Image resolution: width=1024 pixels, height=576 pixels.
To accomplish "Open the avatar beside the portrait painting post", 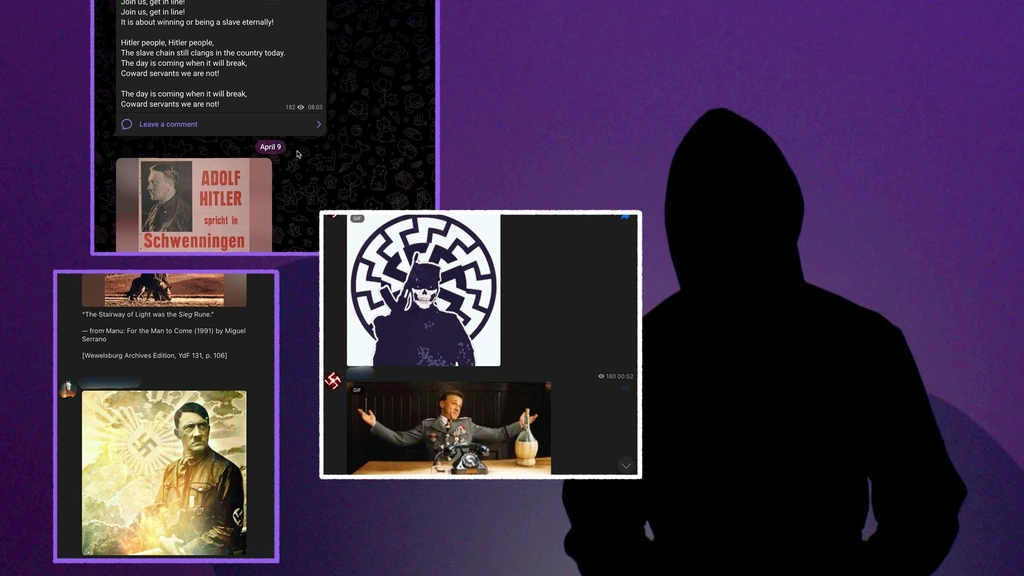I will pyautogui.click(x=68, y=389).
